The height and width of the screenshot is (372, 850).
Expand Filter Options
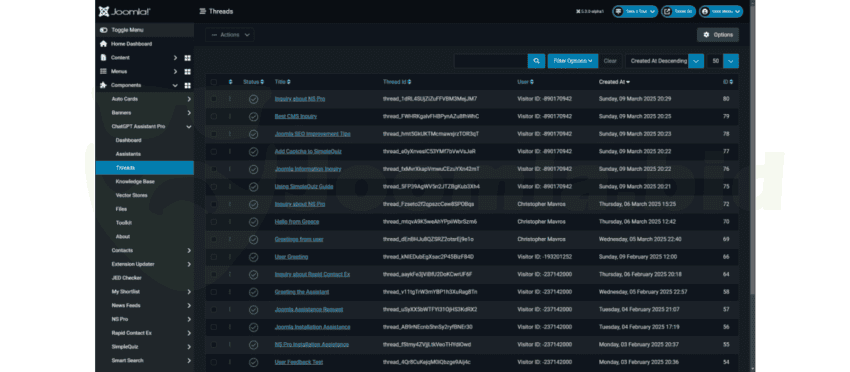(x=572, y=61)
